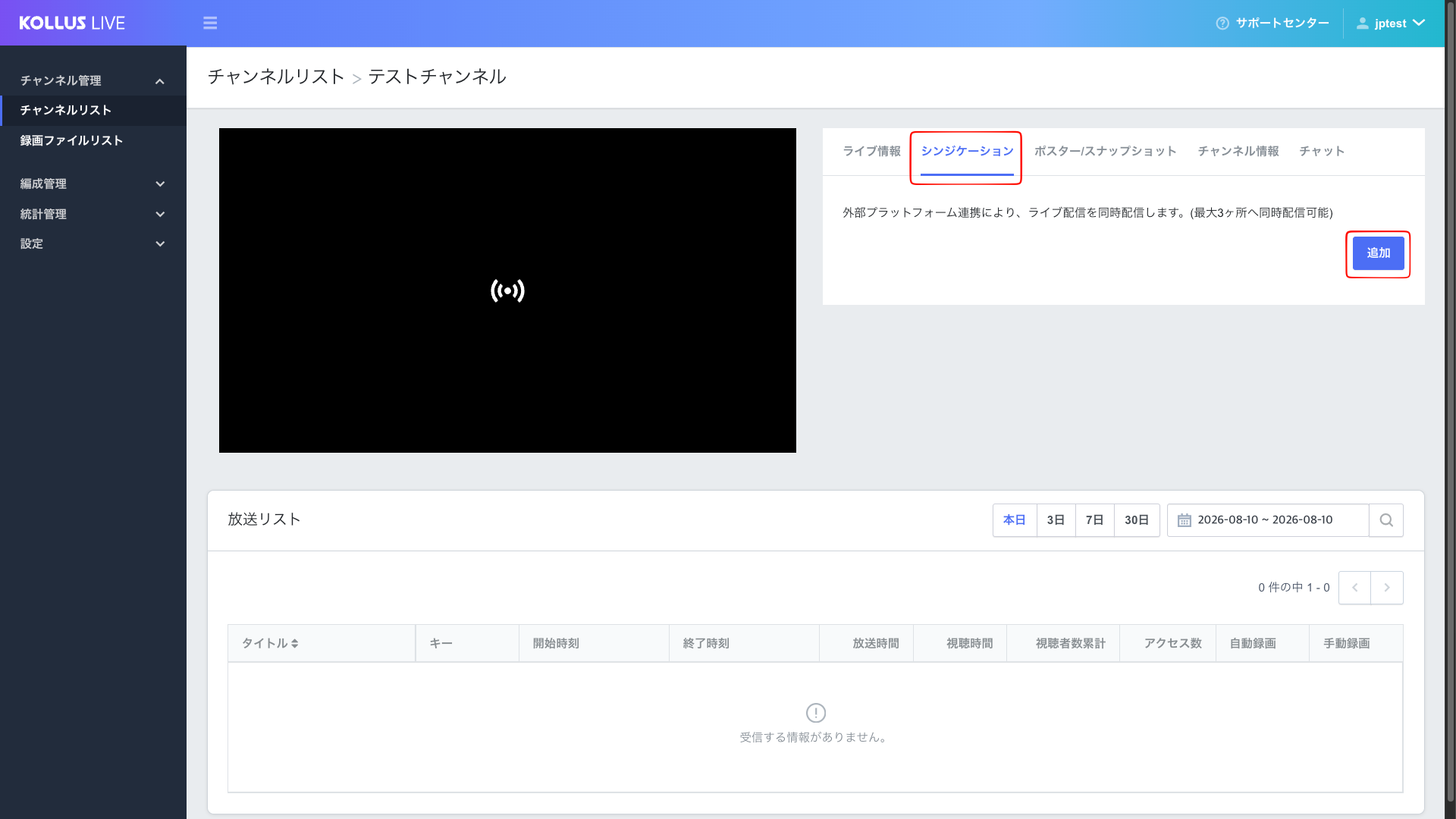The width and height of the screenshot is (1456, 819).
Task: Click the 視聴者数累計 column header
Action: tap(1063, 643)
